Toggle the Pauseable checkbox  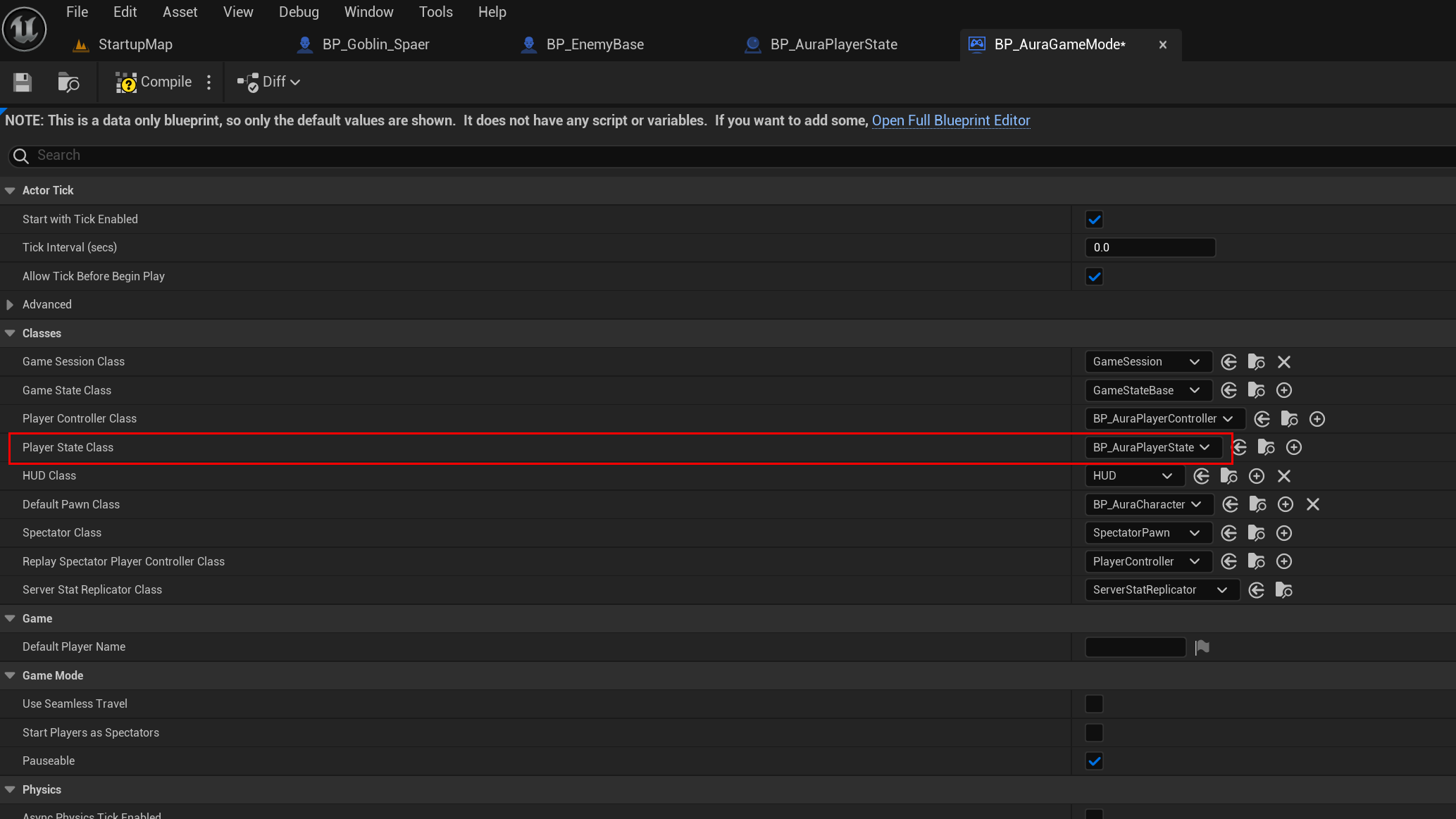pyautogui.click(x=1094, y=761)
